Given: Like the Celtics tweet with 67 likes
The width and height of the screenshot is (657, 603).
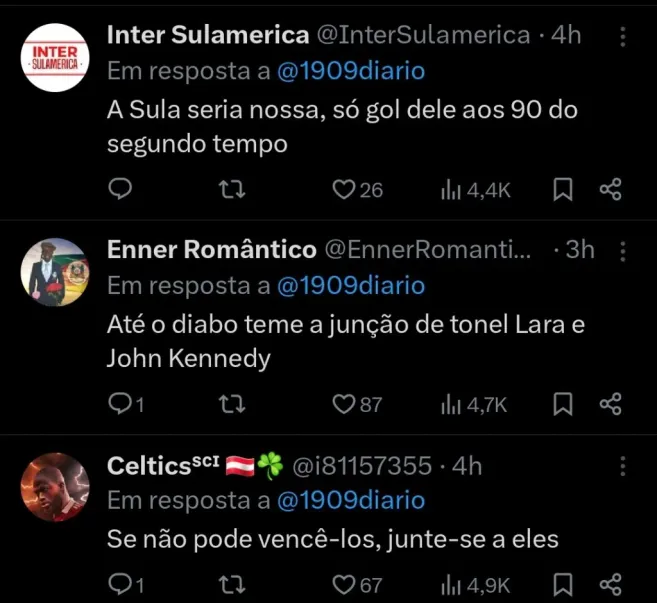Looking at the screenshot, I should tap(345, 584).
